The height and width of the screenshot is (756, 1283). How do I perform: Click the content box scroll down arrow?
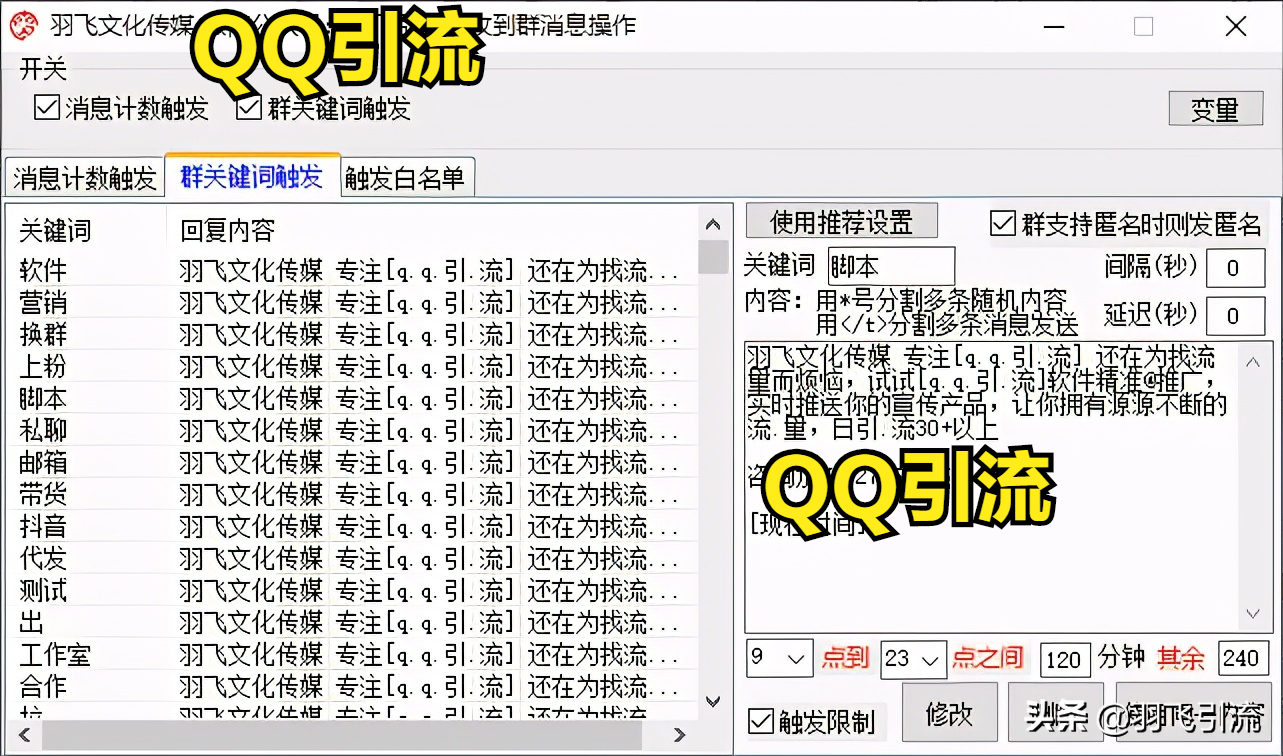[1254, 614]
